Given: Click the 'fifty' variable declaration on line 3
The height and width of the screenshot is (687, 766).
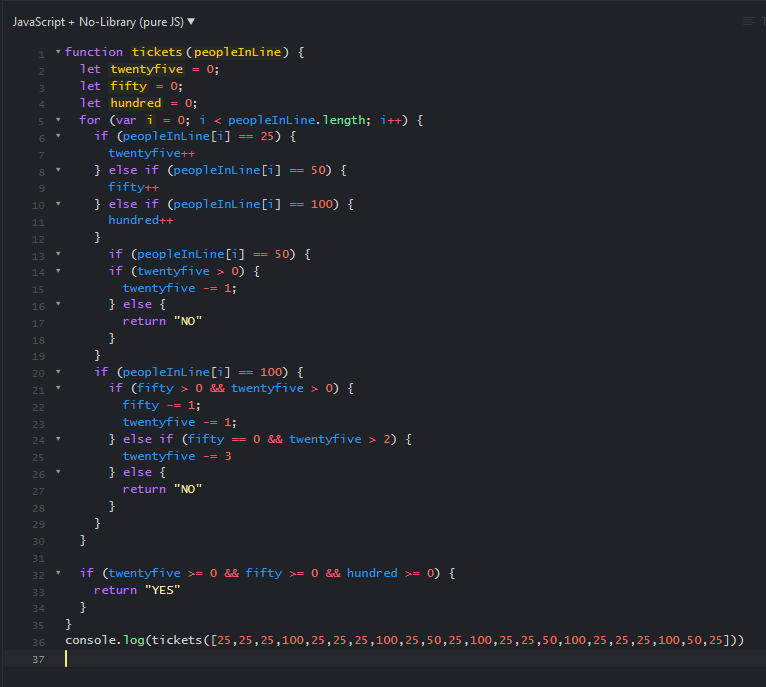Looking at the screenshot, I should point(128,86).
